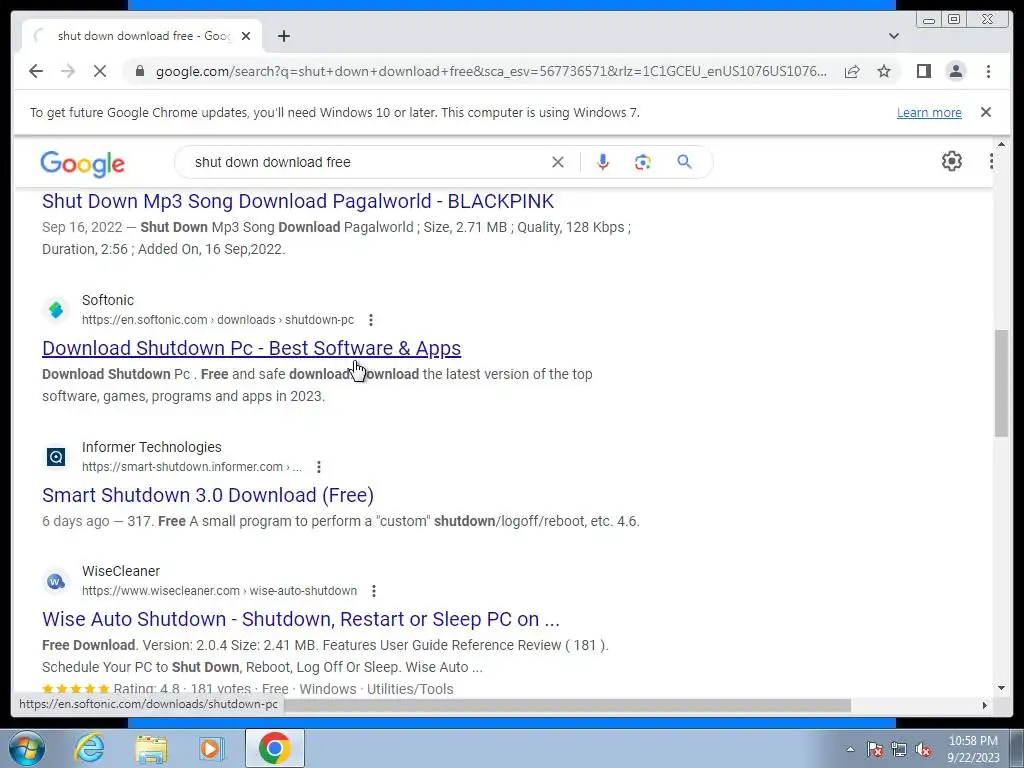Open Learn more link about Chrome updates
Image resolution: width=1024 pixels, height=768 pixels.
(x=929, y=112)
